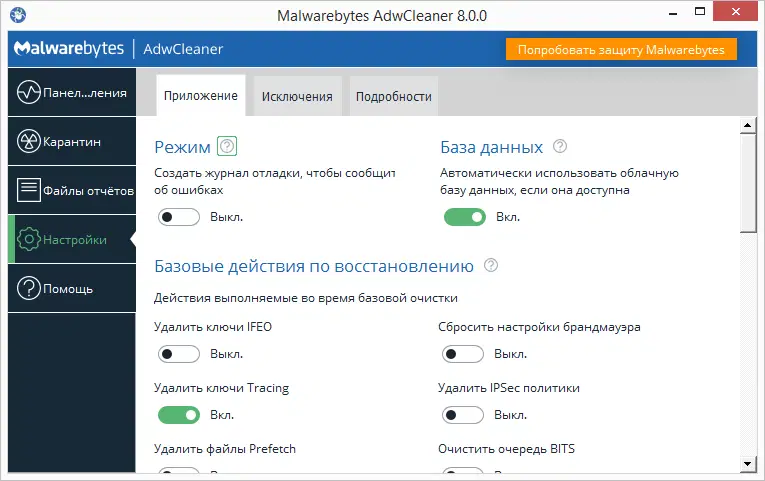
Task: Switch to the Приложение tab
Action: pyautogui.click(x=201, y=96)
